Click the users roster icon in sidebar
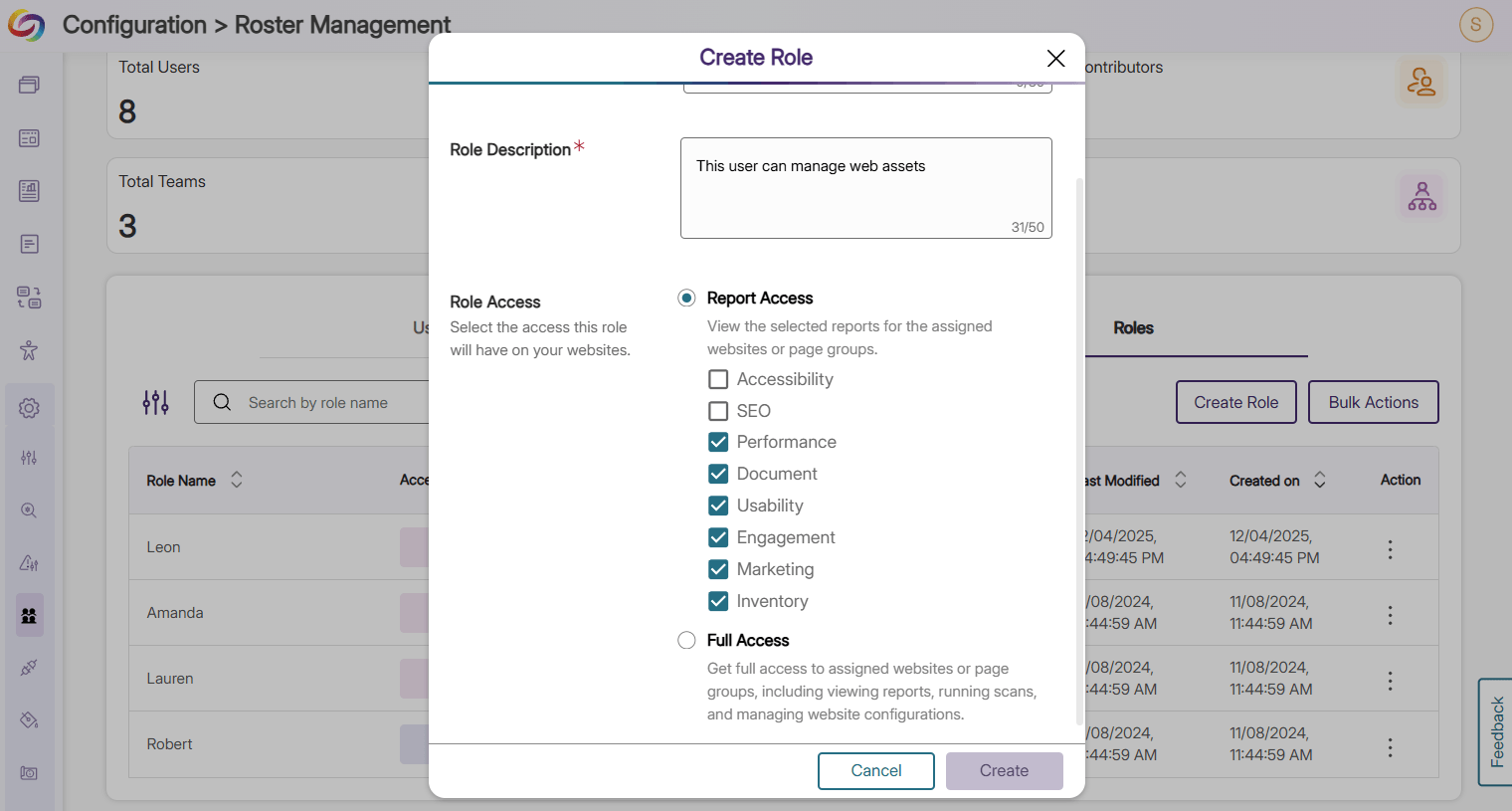 tap(29, 615)
